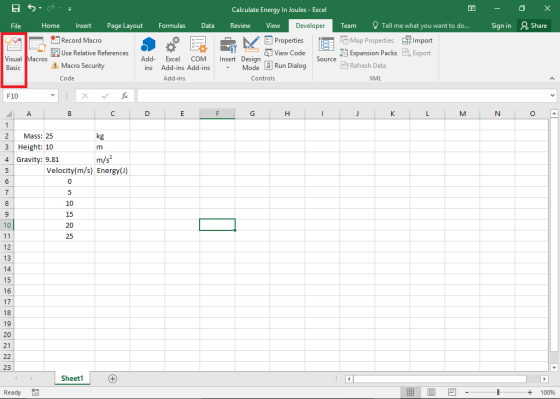Open the Name Box dropdown
This screenshot has height=399, width=560.
pos(53,96)
